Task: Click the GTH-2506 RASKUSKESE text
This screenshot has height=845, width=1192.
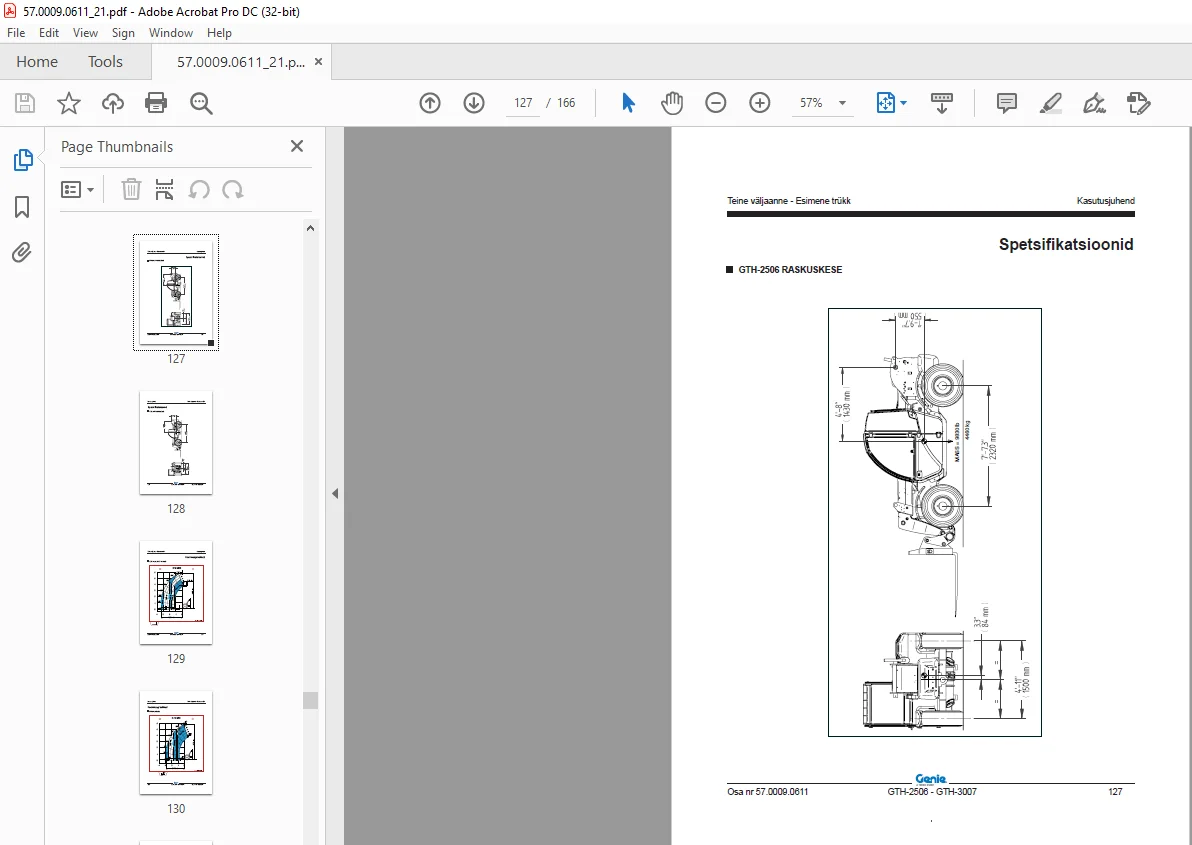Action: pos(790,270)
